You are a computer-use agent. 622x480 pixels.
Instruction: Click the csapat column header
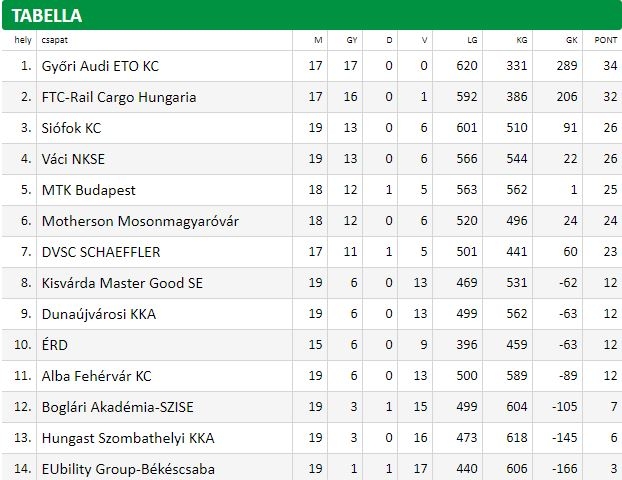coord(54,40)
